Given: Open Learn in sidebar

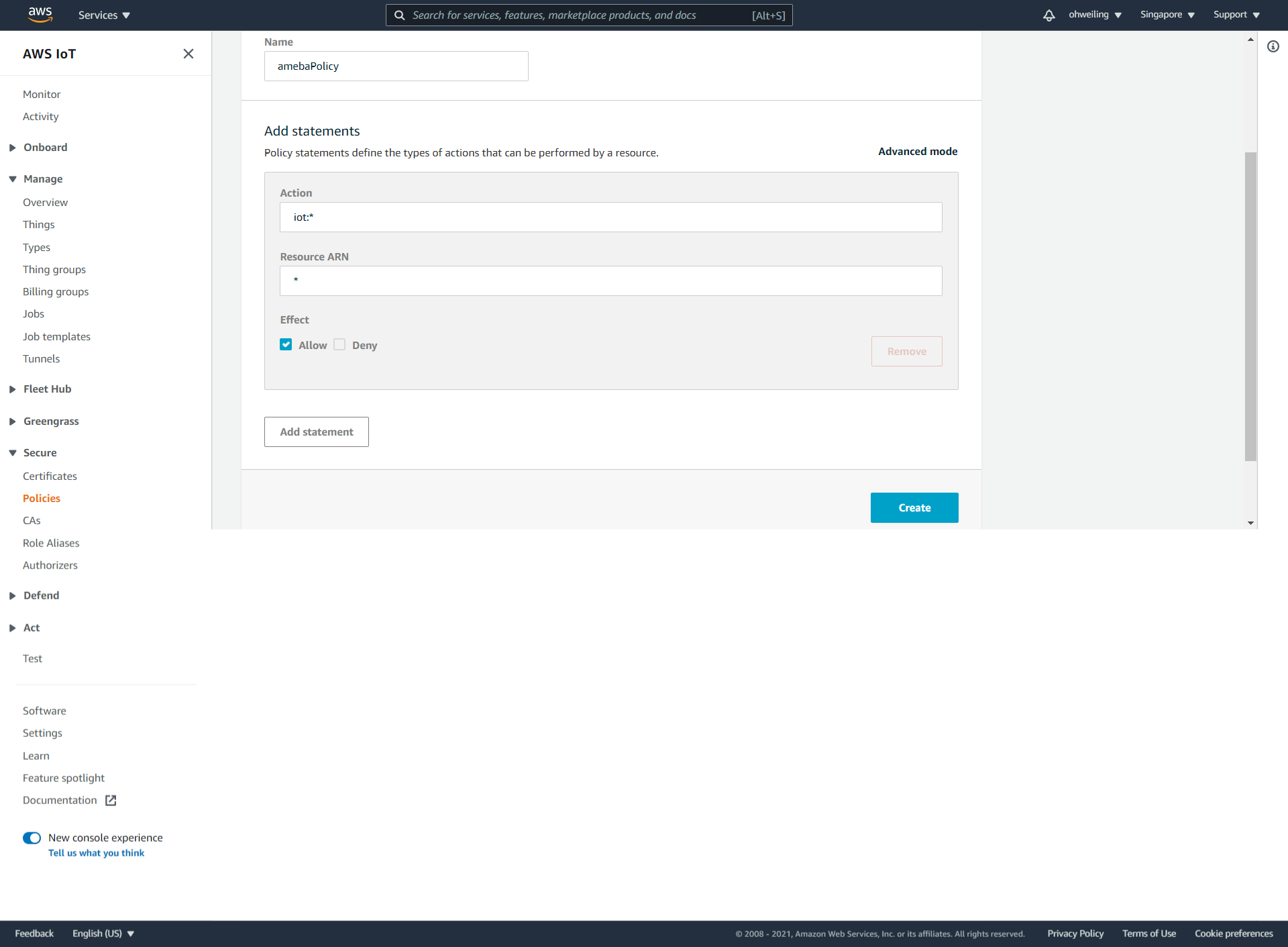Looking at the screenshot, I should click(x=36, y=756).
